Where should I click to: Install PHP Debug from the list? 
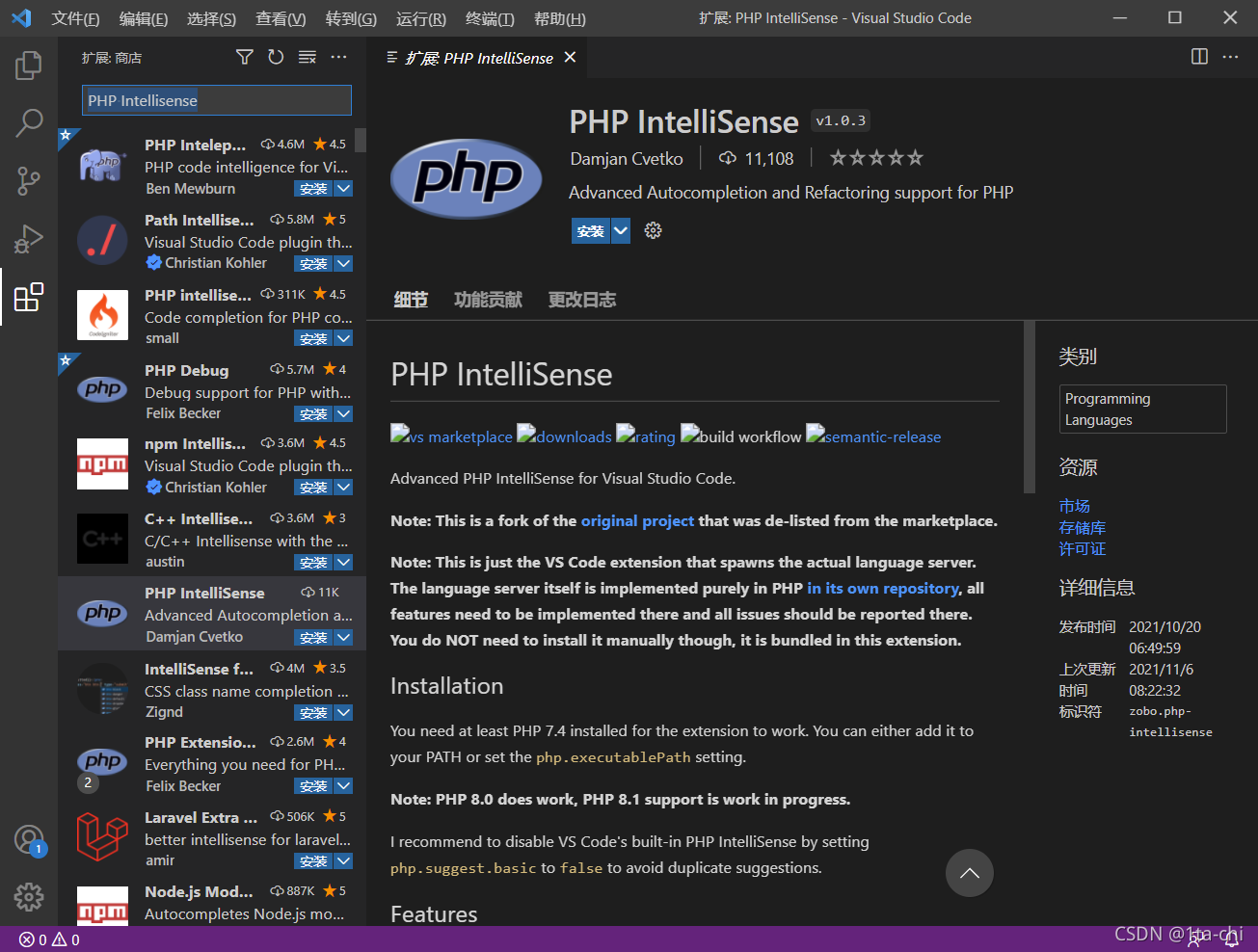tap(313, 414)
